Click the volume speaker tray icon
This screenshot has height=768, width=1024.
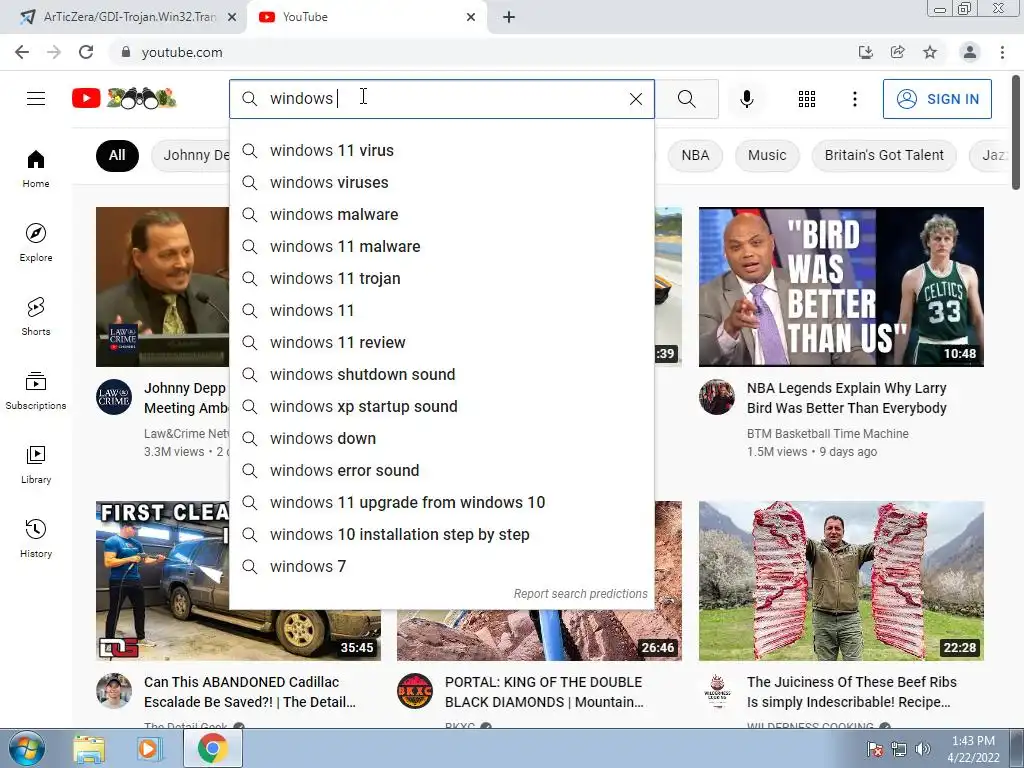coord(922,749)
